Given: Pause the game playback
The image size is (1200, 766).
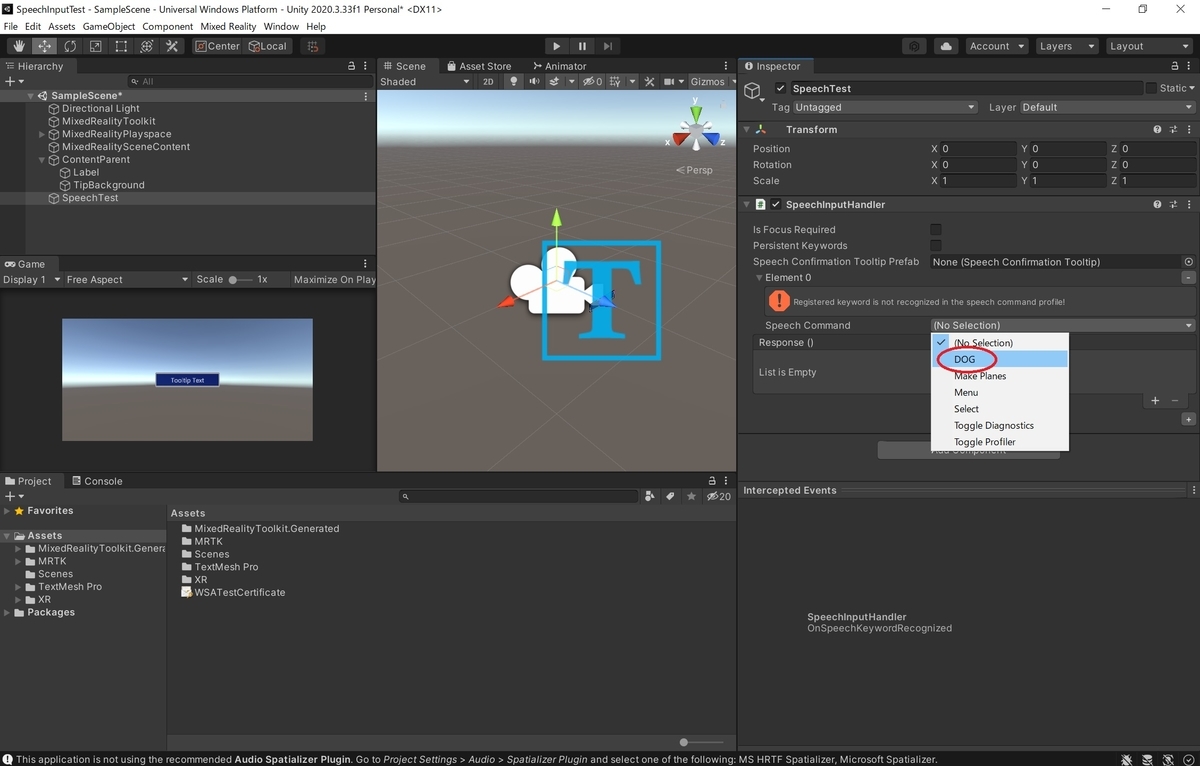Looking at the screenshot, I should 582,46.
